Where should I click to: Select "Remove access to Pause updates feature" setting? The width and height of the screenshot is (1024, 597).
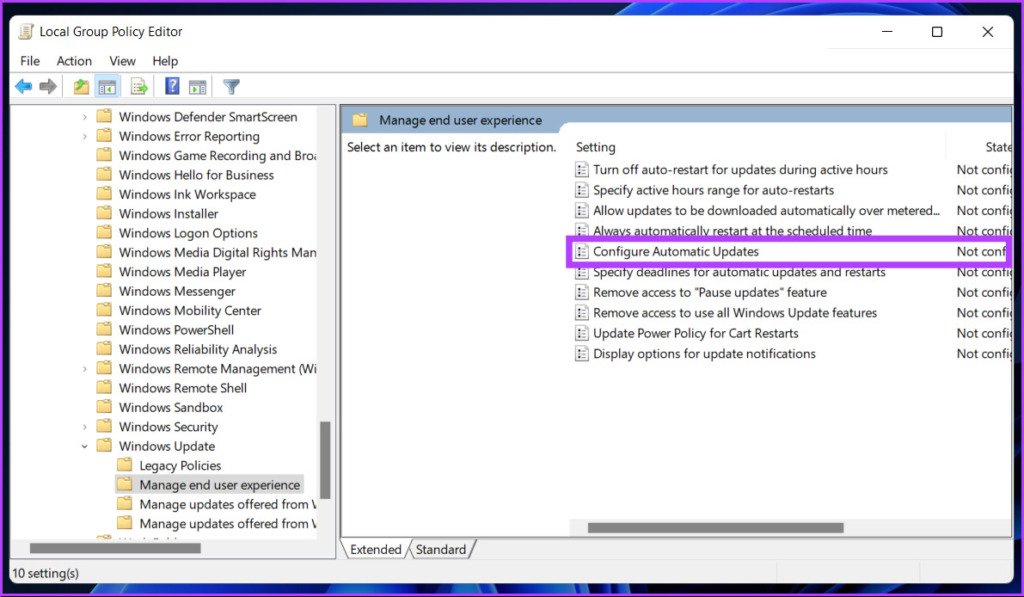(x=709, y=293)
